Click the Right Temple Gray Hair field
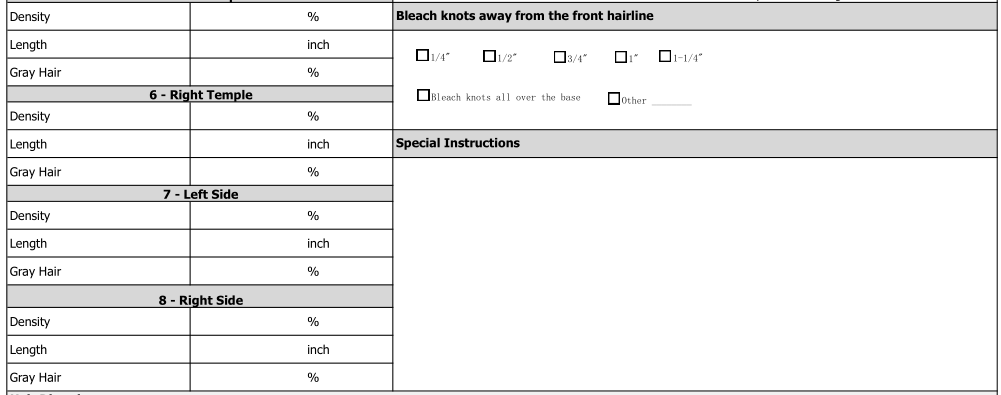Image resolution: width=1001 pixels, height=395 pixels. tap(291, 172)
